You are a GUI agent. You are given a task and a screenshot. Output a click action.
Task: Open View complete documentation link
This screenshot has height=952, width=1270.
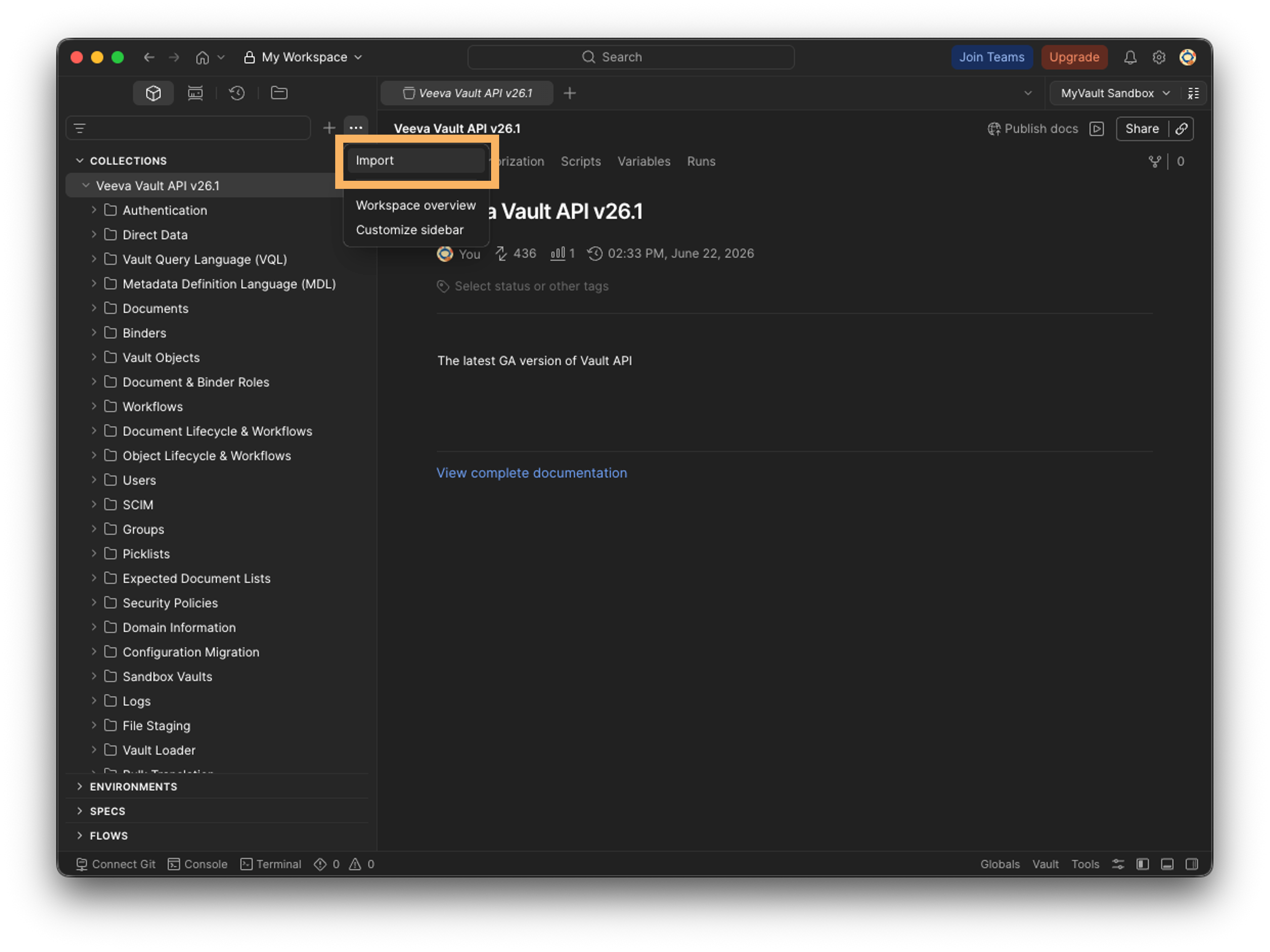click(531, 473)
